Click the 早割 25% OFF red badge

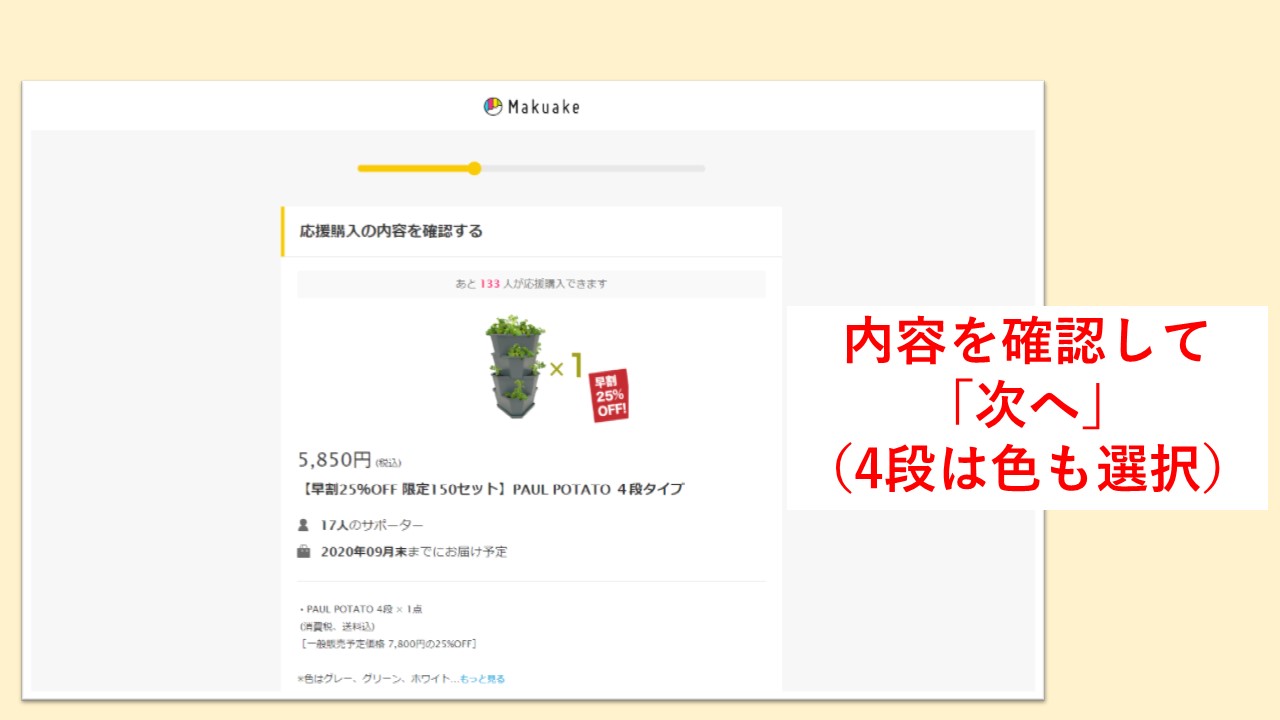pos(609,394)
